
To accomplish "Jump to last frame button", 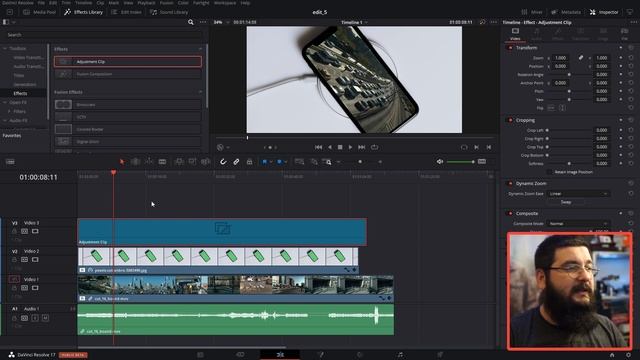I will [362, 147].
